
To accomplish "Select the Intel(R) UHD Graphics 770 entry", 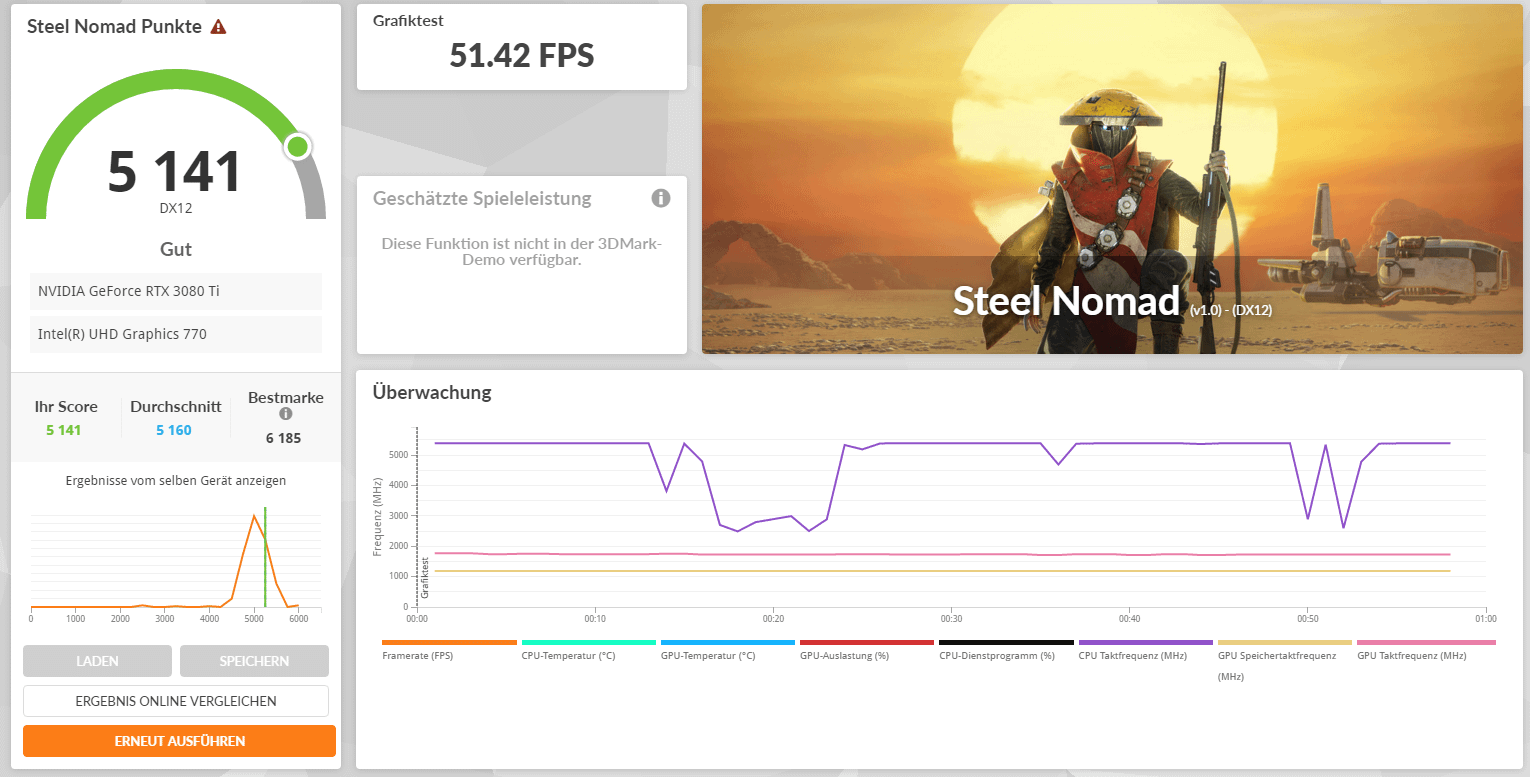I will [176, 334].
